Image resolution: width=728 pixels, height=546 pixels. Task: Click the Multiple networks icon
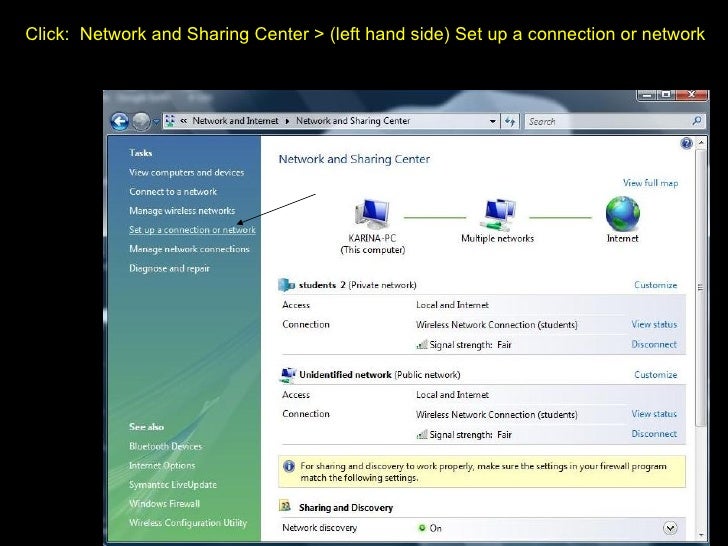pyautogui.click(x=498, y=214)
